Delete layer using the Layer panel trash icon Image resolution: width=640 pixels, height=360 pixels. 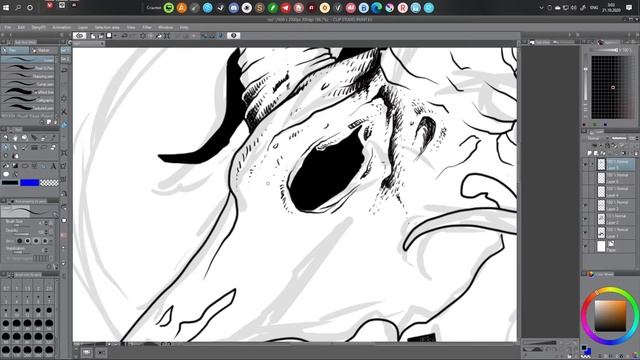coord(636,153)
